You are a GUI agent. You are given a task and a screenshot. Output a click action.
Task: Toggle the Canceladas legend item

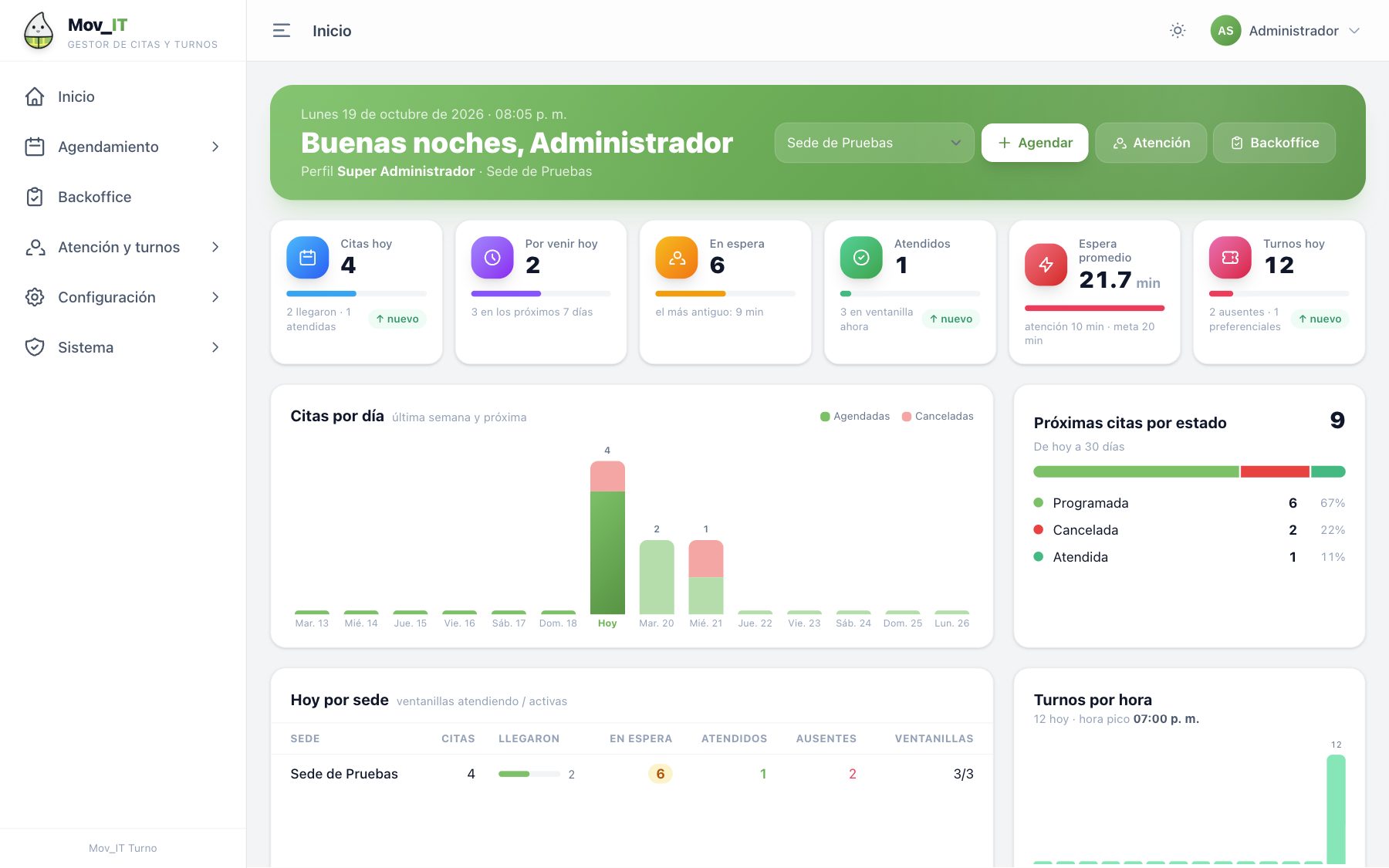coord(938,417)
